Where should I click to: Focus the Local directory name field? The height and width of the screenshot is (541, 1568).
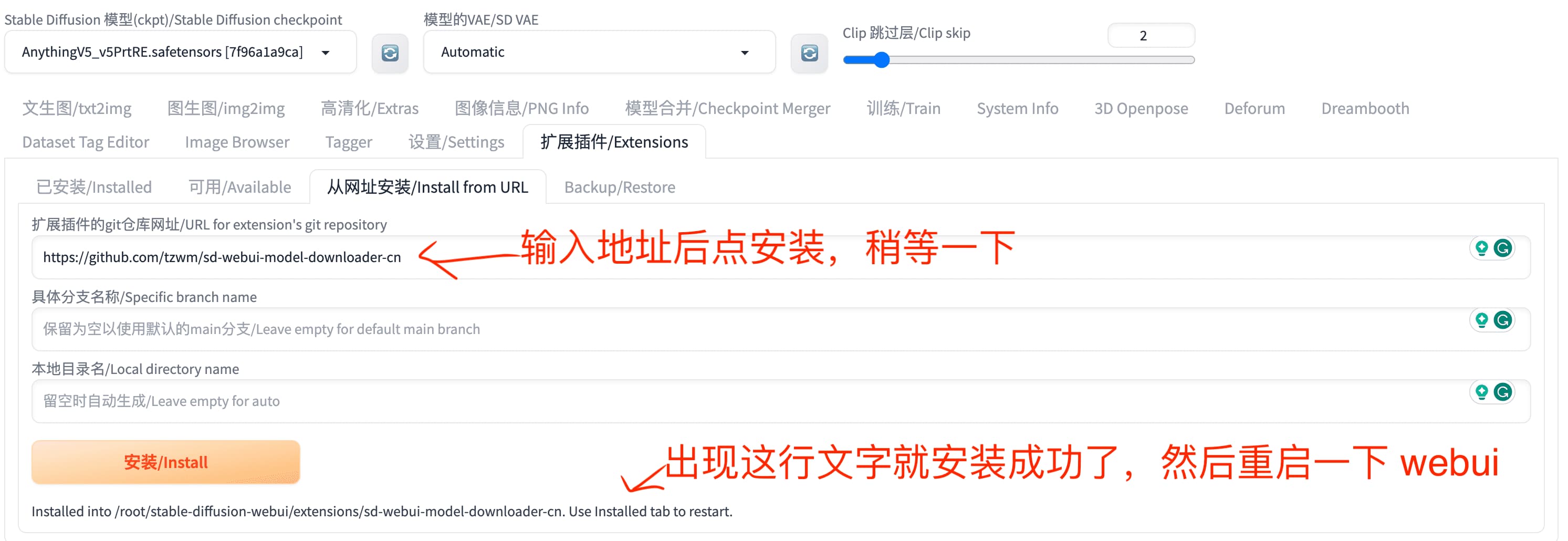coord(781,401)
